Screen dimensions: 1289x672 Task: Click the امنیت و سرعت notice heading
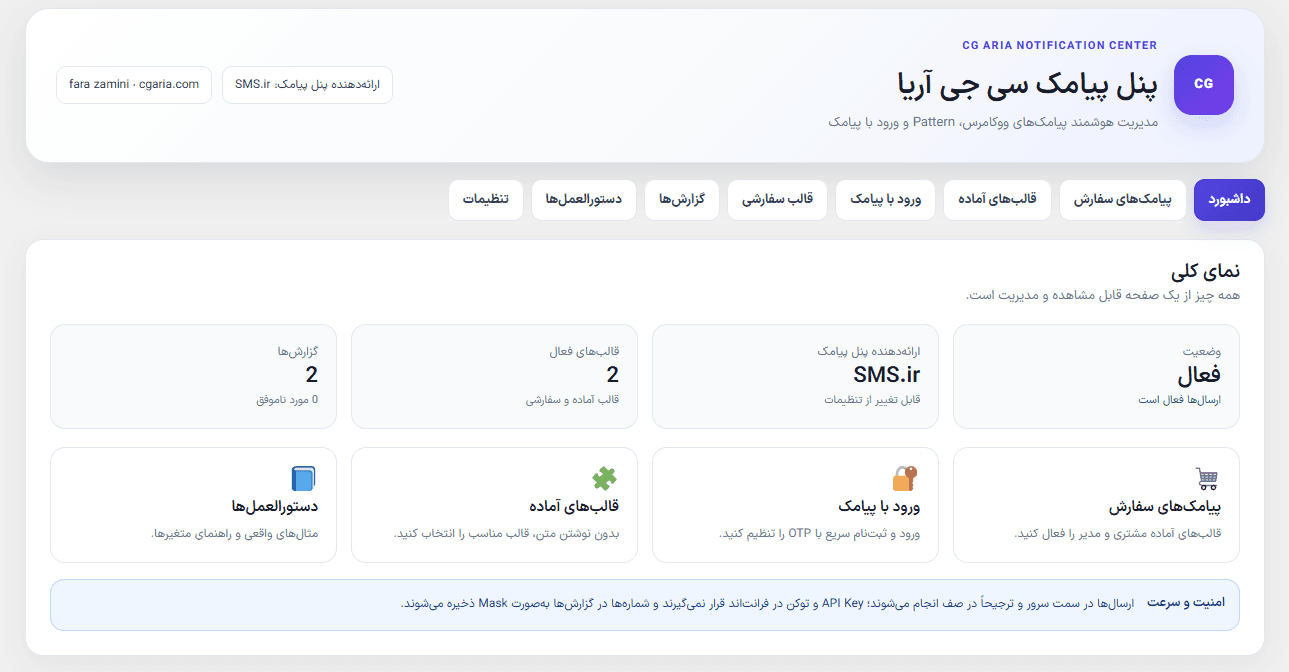tap(1186, 603)
